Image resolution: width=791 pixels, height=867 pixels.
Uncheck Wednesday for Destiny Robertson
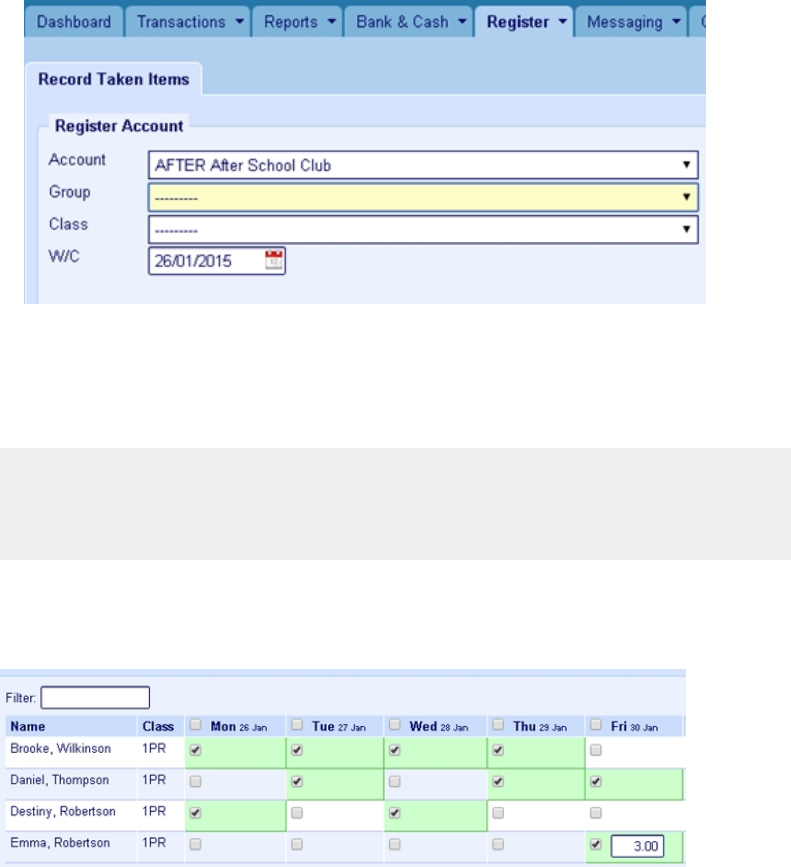tap(395, 813)
